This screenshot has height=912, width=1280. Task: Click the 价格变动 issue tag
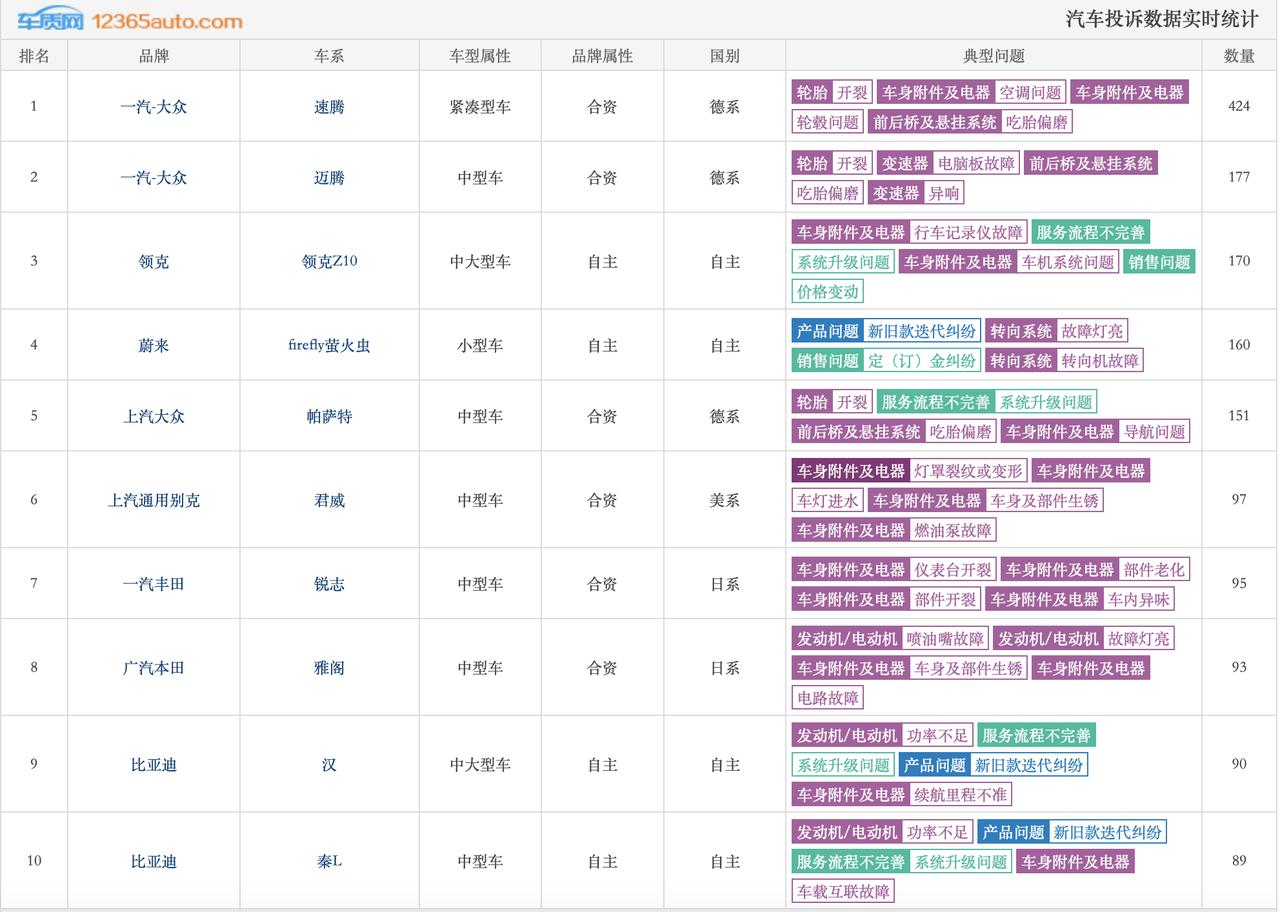coord(828,291)
